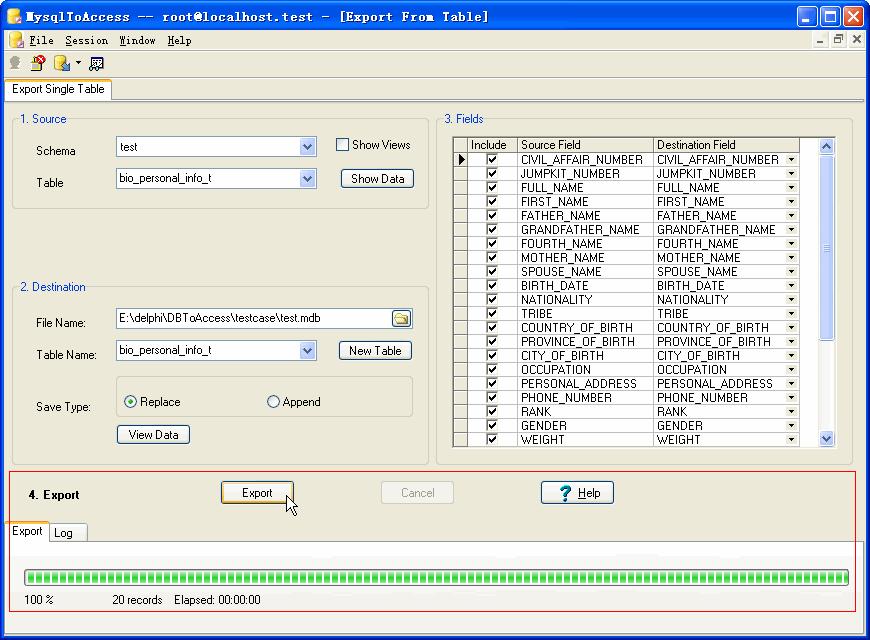Open the File menu
The height and width of the screenshot is (640, 870).
coord(41,41)
